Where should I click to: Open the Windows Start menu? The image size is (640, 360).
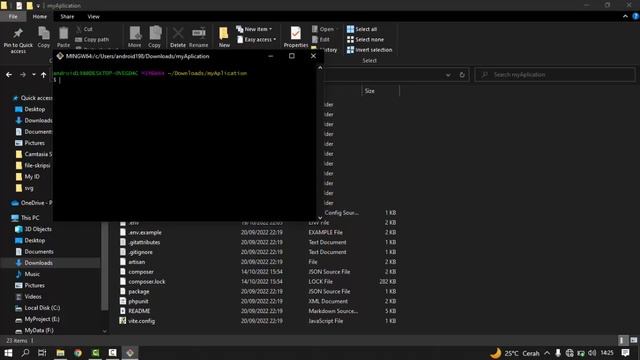(x=8, y=353)
